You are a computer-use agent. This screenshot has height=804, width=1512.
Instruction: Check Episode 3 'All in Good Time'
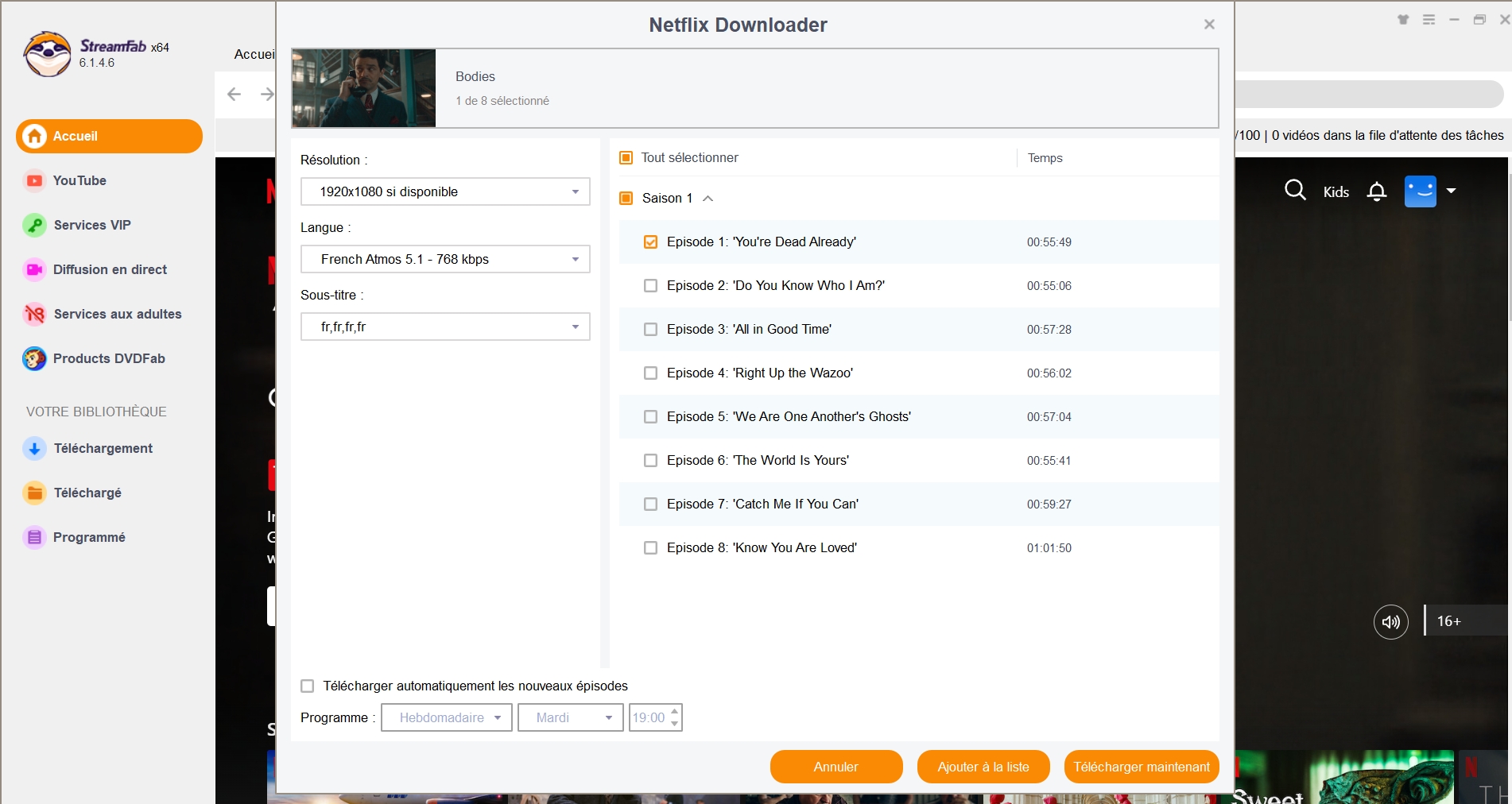pos(650,329)
